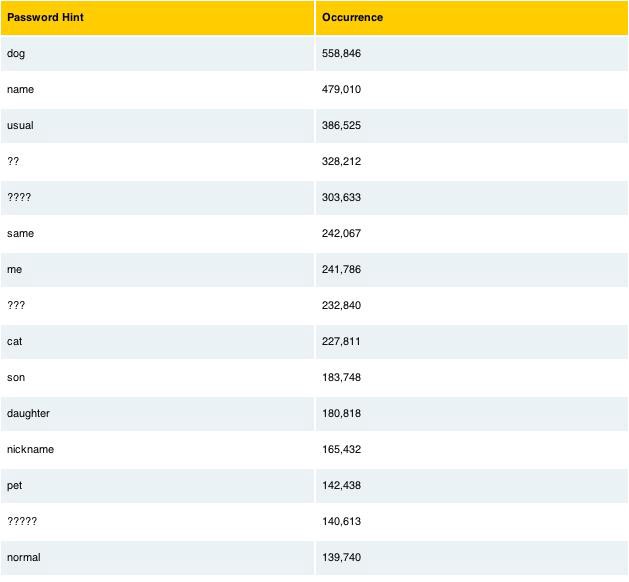
Task: Select the 'me' password hint cell
Action: (x=157, y=270)
